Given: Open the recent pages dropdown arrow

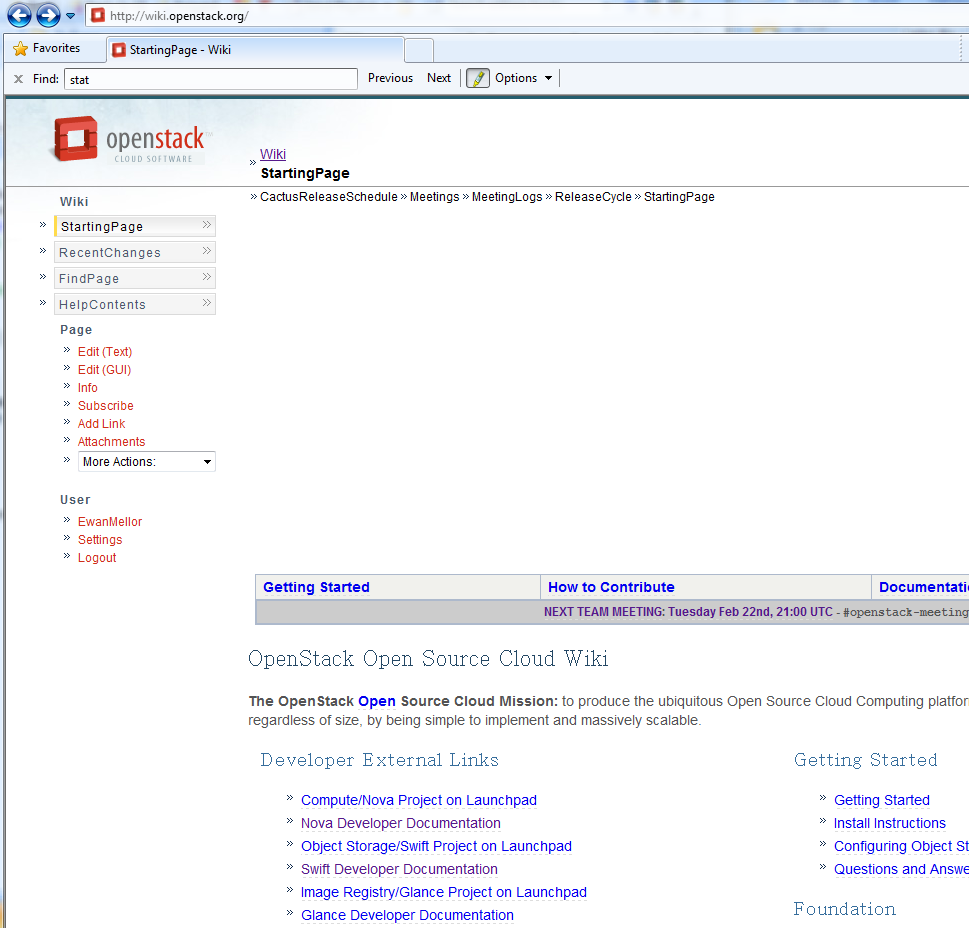Looking at the screenshot, I should (x=71, y=16).
